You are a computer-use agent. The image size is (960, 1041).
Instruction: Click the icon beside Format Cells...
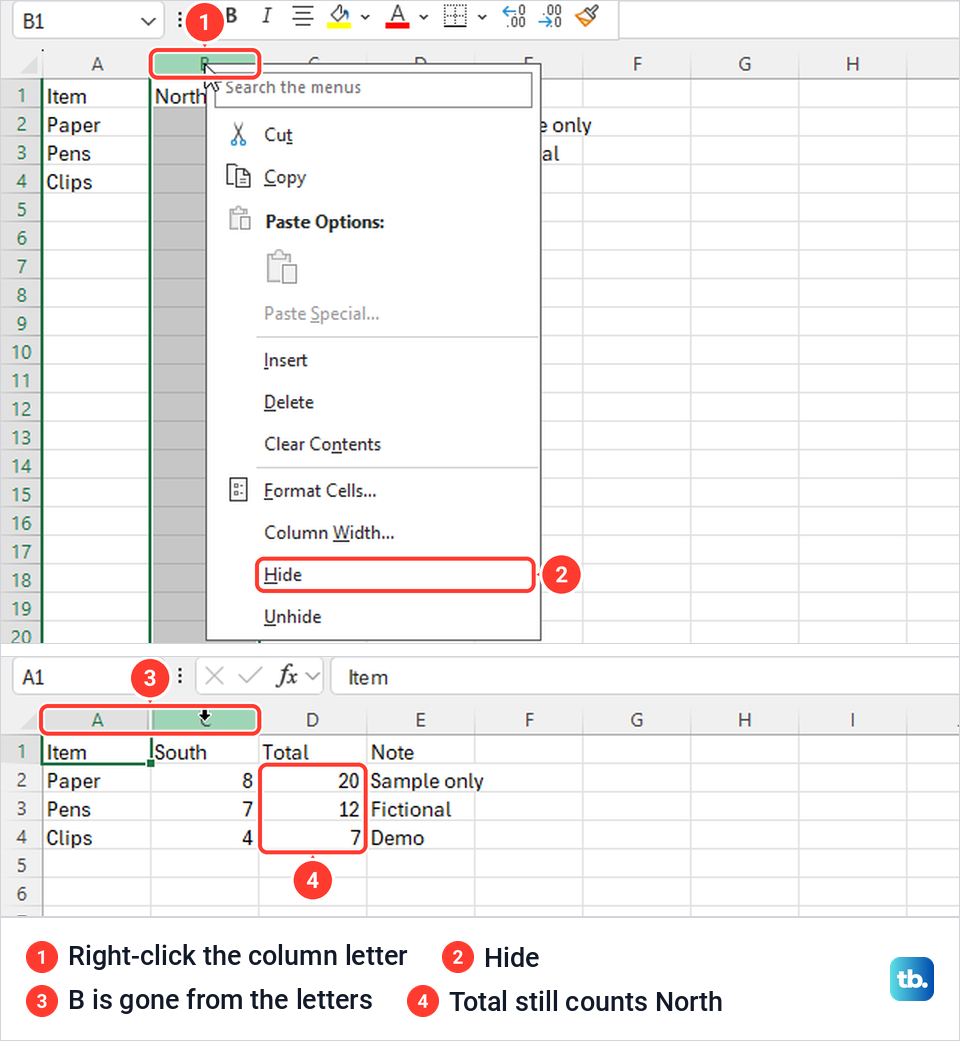pyautogui.click(x=238, y=490)
